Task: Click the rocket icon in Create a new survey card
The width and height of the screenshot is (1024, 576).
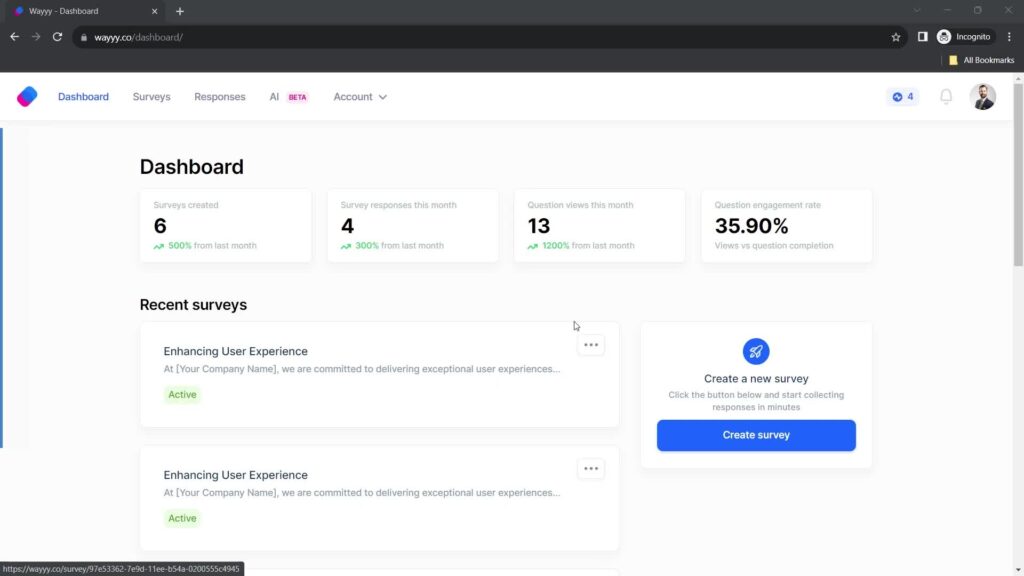Action: point(755,351)
